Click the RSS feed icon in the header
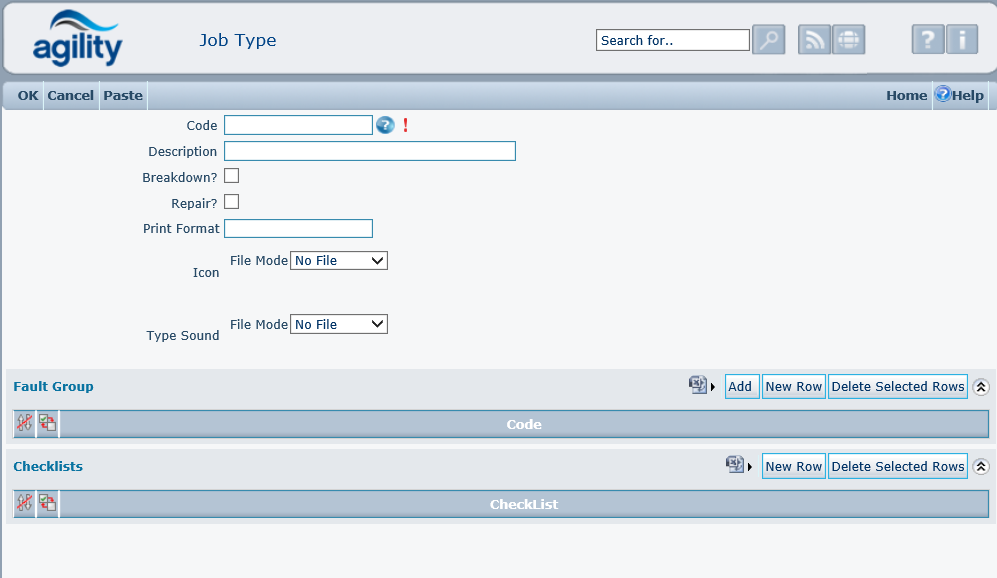The image size is (997, 578). pos(813,39)
